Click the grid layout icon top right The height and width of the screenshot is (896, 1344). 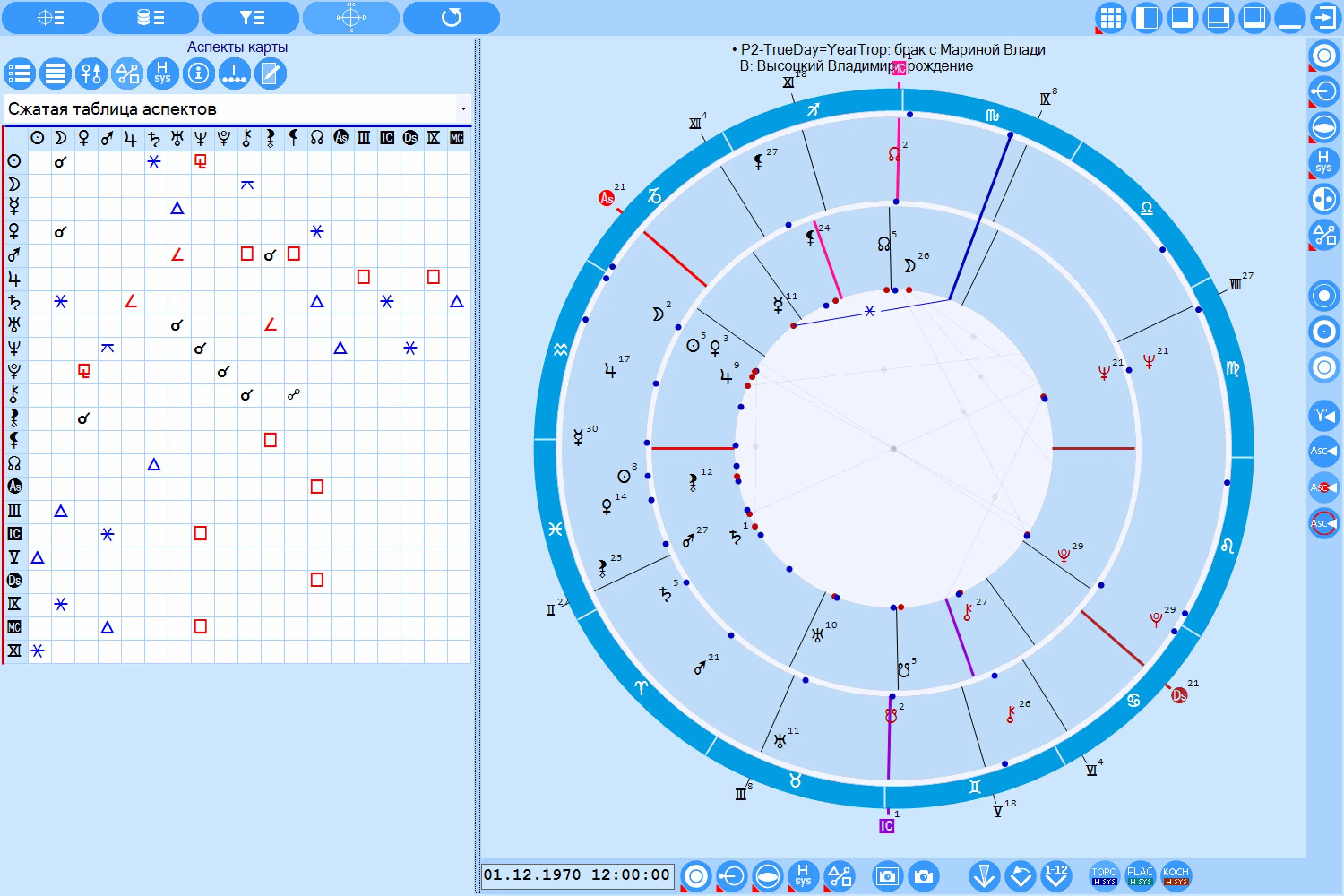pos(1110,18)
